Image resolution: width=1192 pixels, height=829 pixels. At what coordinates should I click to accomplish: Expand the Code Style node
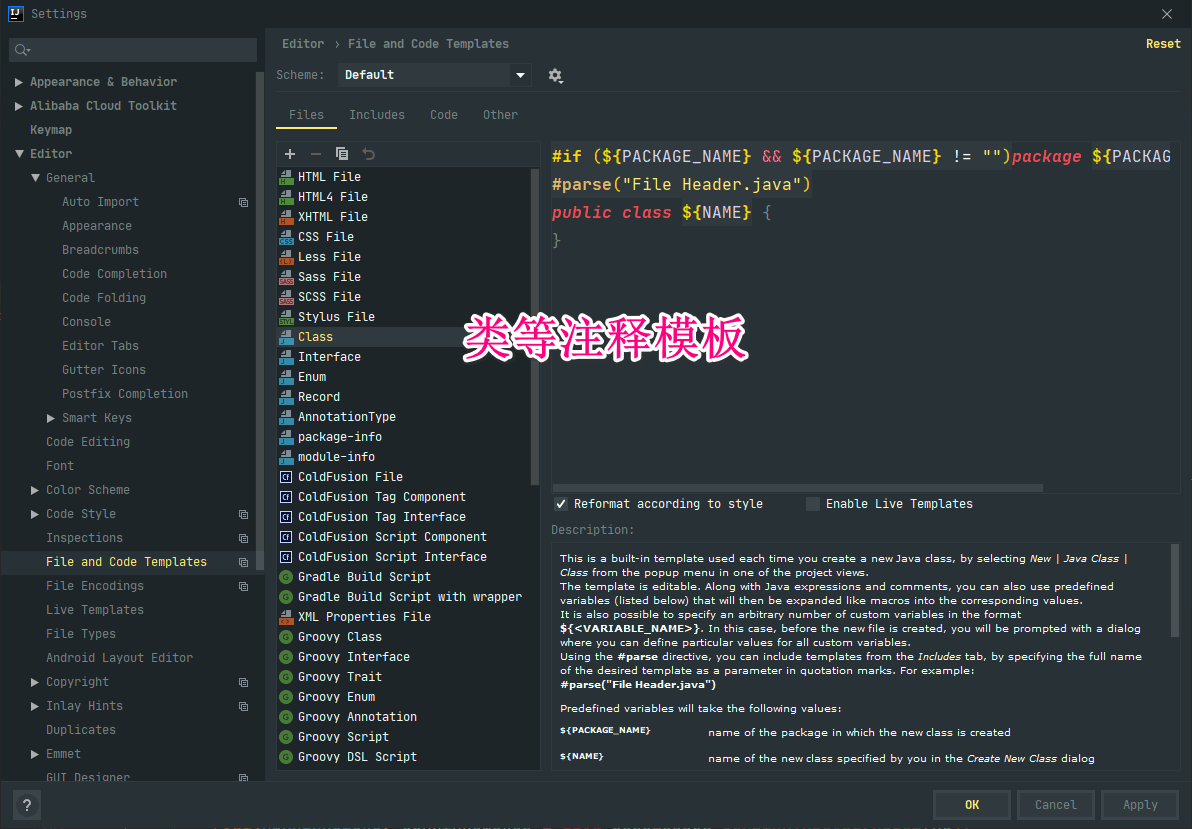[35, 514]
